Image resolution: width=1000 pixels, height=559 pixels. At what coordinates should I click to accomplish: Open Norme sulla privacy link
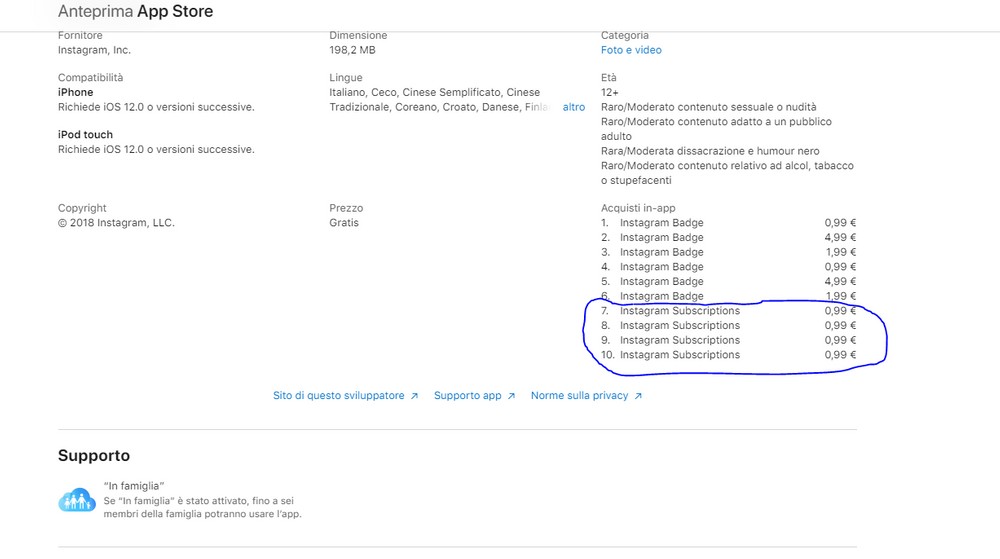pos(586,395)
